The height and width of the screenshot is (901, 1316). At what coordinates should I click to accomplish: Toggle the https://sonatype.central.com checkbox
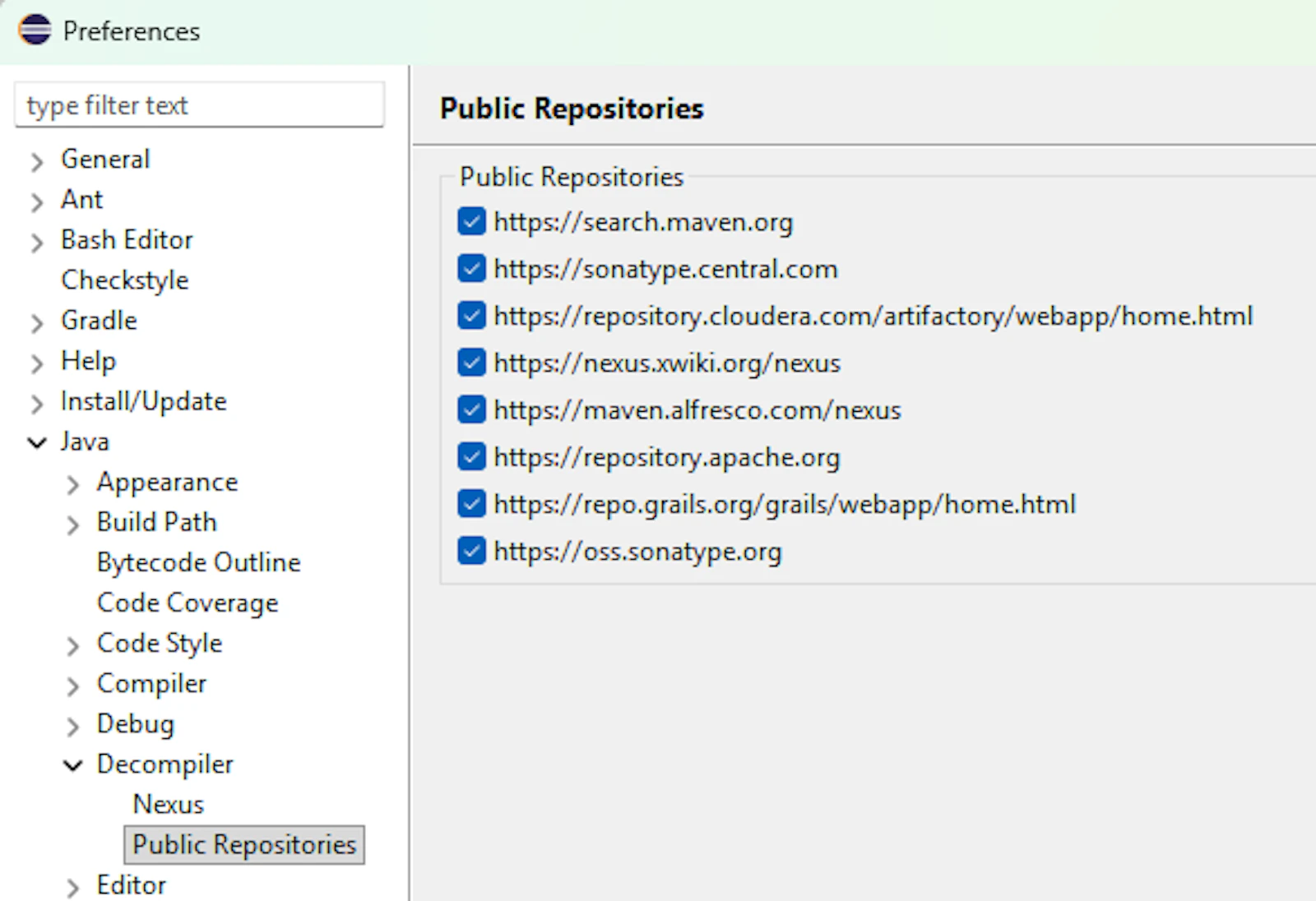coord(471,269)
